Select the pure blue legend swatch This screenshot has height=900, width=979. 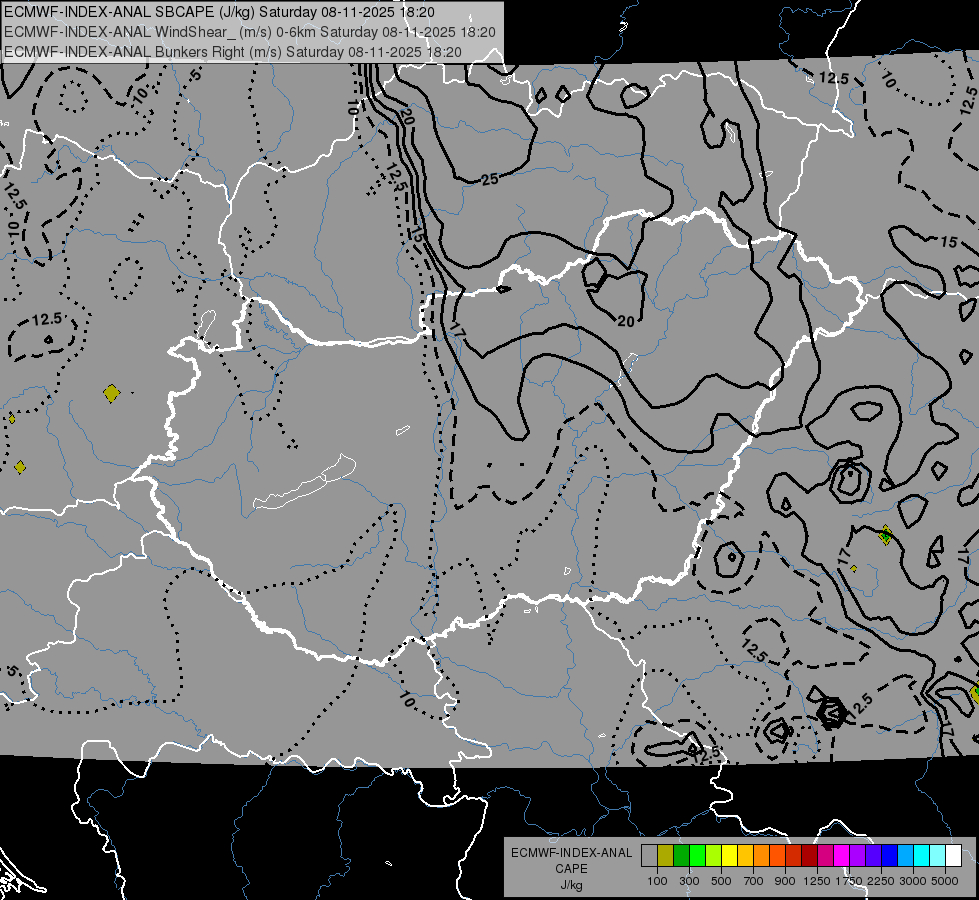[890, 855]
